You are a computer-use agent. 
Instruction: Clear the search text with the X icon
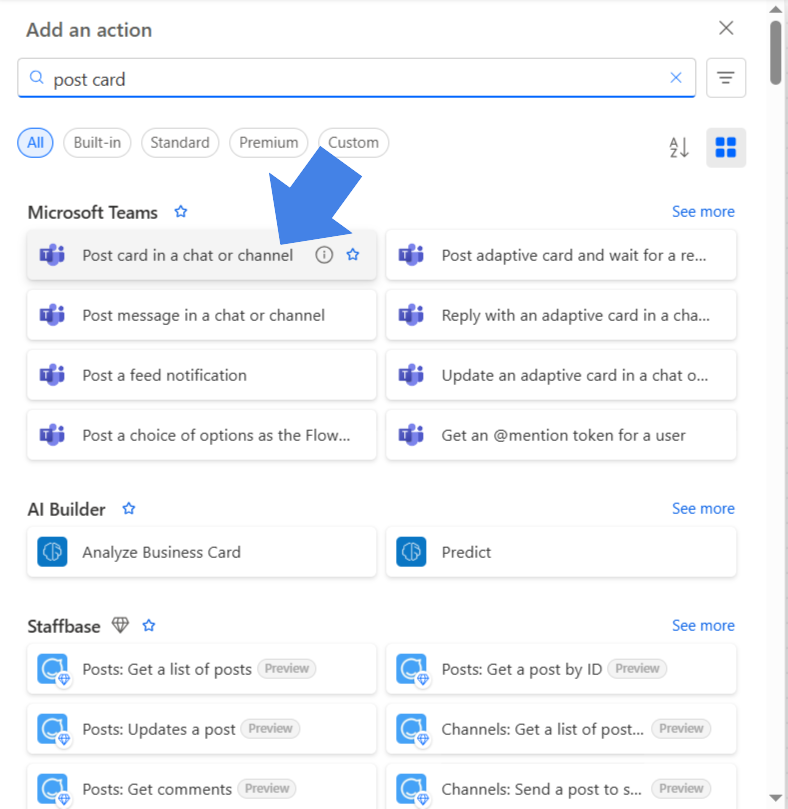676,78
